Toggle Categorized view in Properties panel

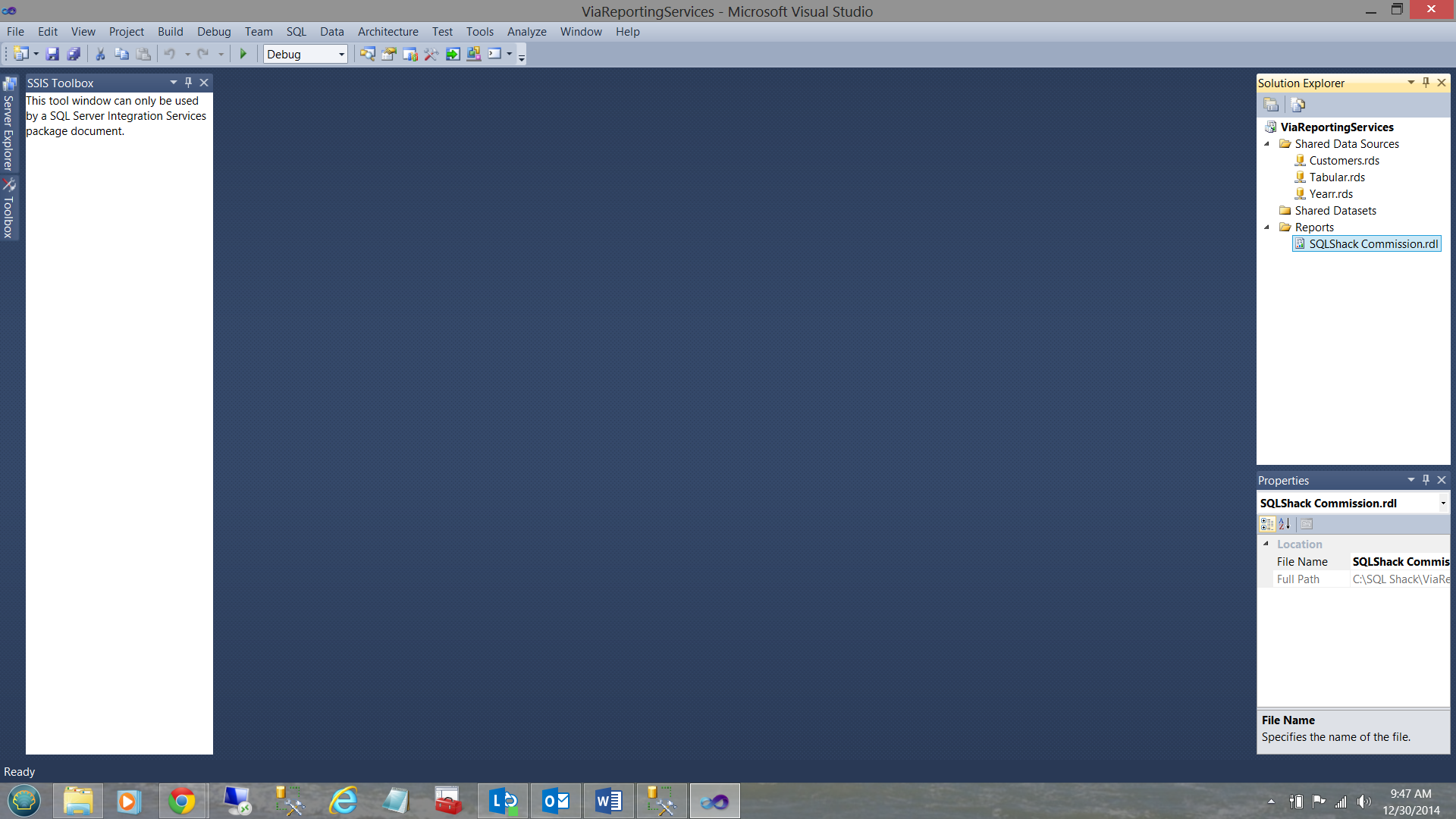1266,524
